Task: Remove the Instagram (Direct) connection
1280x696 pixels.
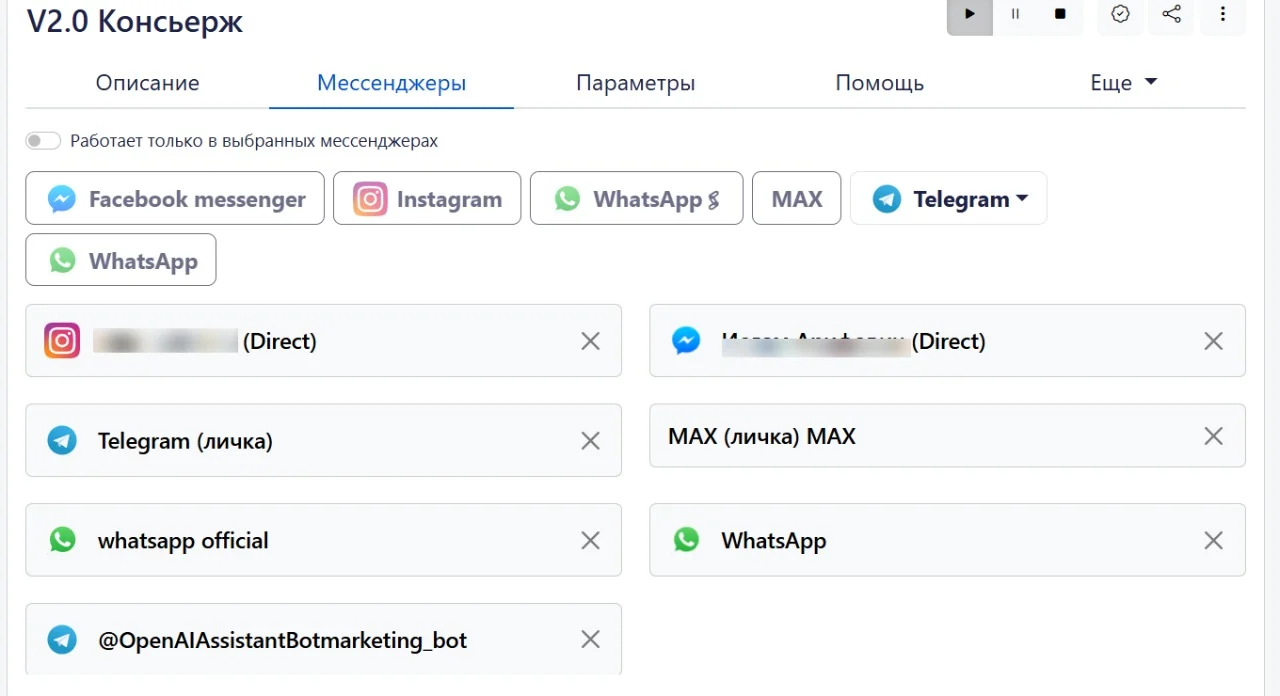Action: [590, 341]
